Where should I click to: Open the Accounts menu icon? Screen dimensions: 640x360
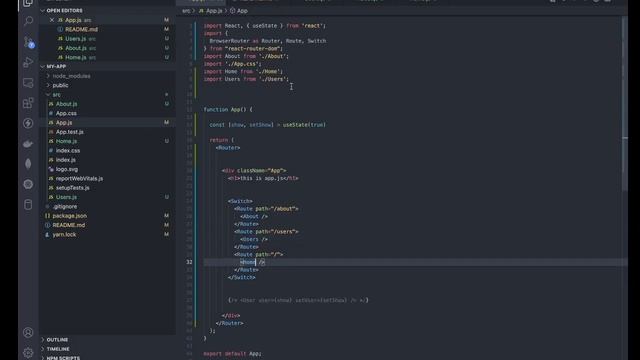coord(28,332)
